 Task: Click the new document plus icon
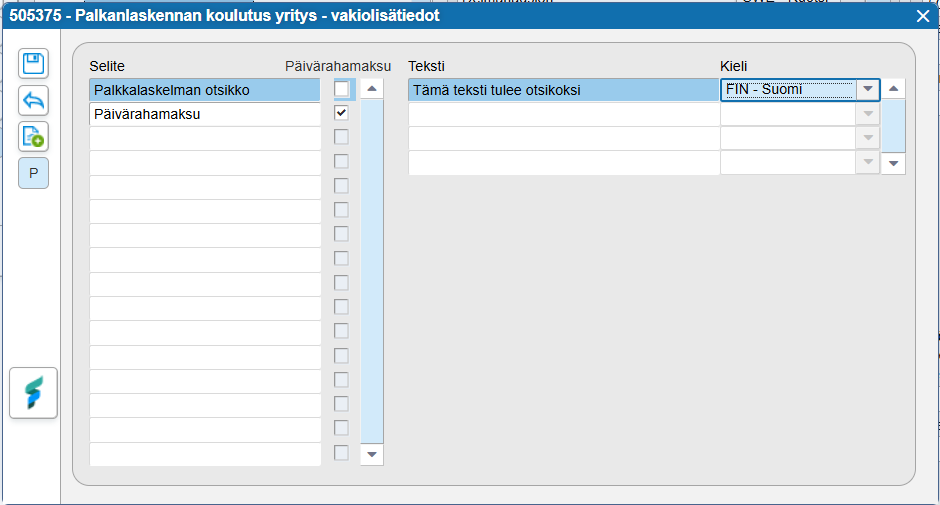pos(34,137)
